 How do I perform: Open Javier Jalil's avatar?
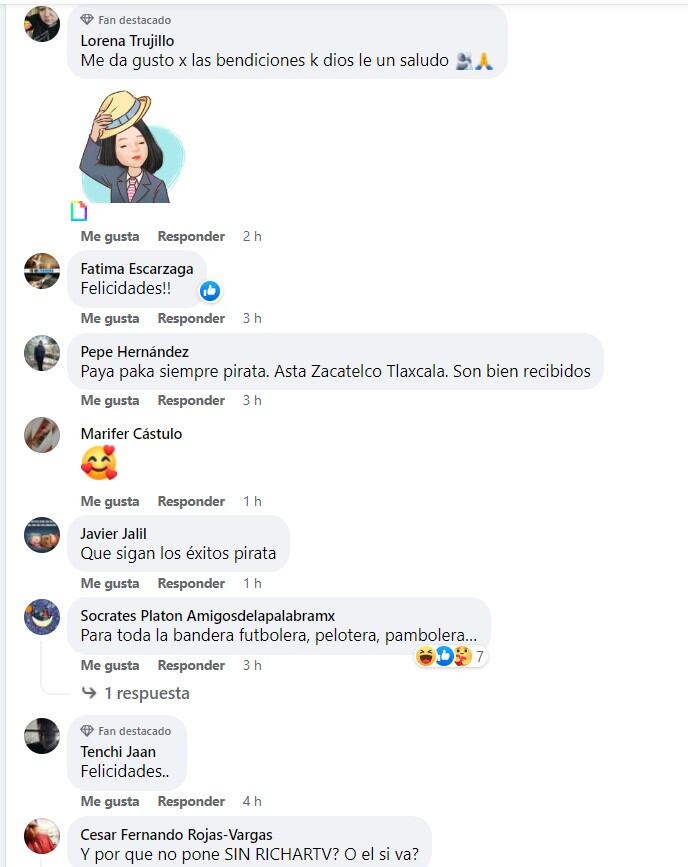point(42,535)
